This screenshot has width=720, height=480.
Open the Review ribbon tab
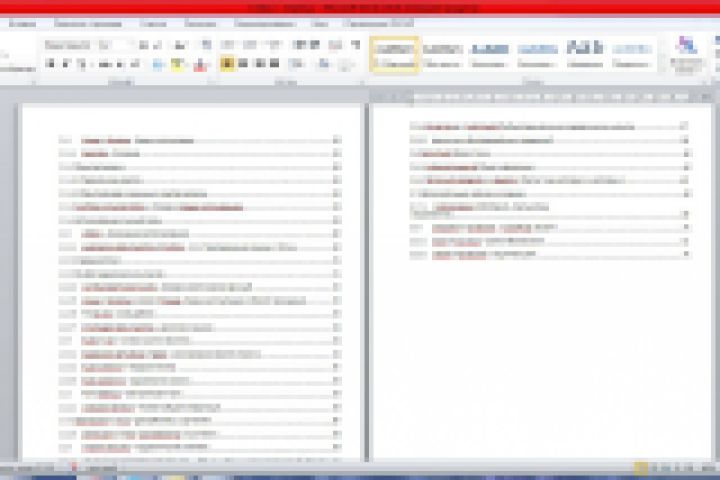[x=264, y=23]
